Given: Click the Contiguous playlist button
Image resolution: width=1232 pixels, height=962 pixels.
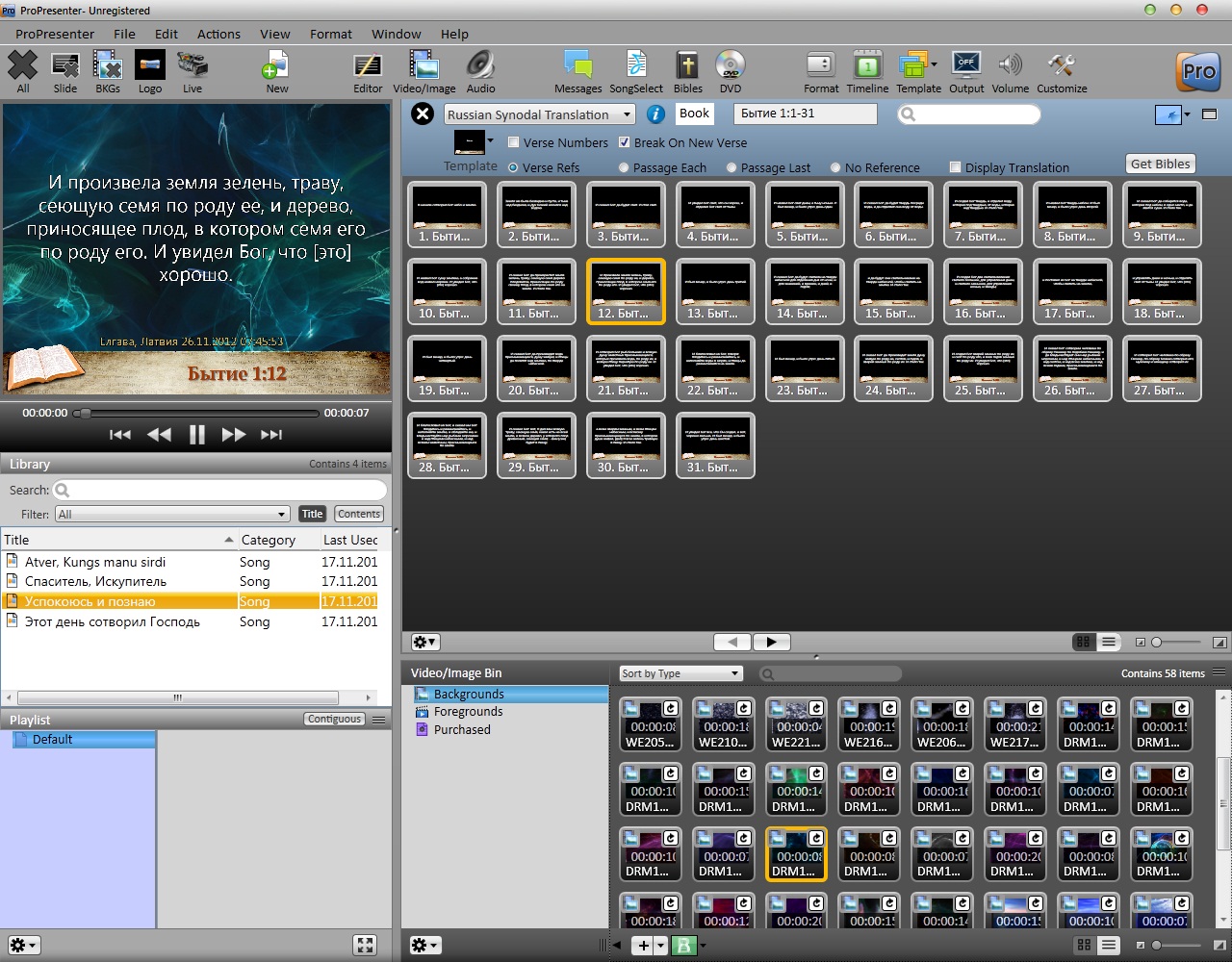Looking at the screenshot, I should tap(334, 719).
